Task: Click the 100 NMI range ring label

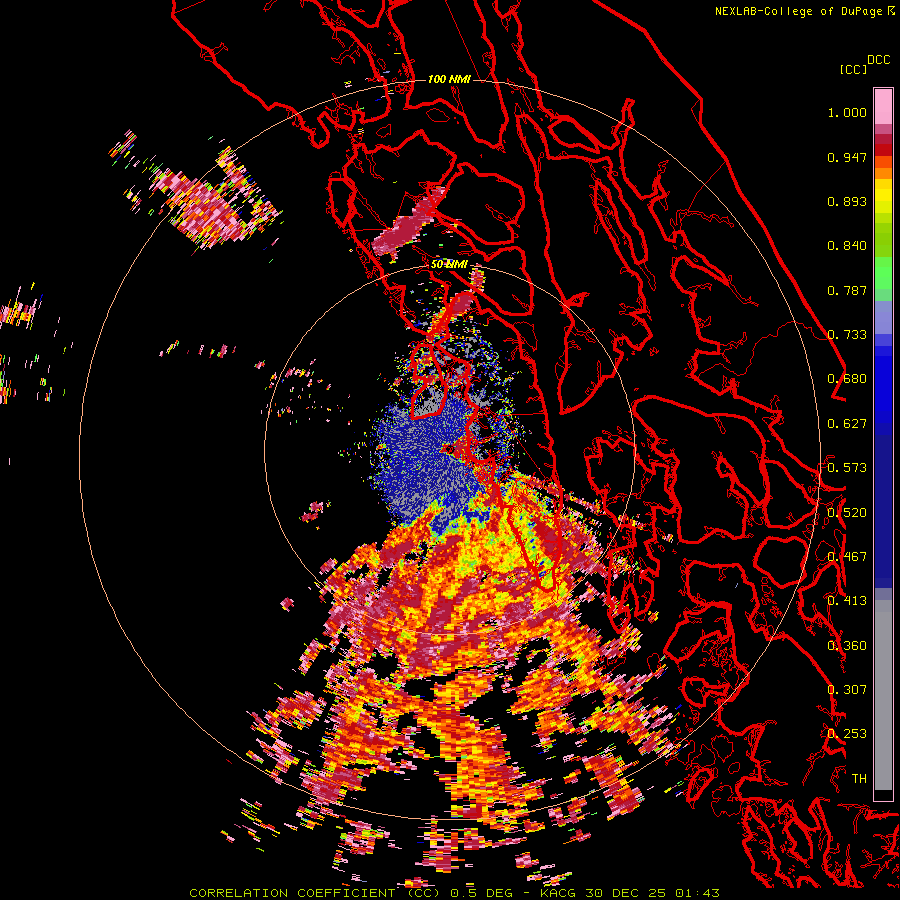Action: click(x=449, y=79)
